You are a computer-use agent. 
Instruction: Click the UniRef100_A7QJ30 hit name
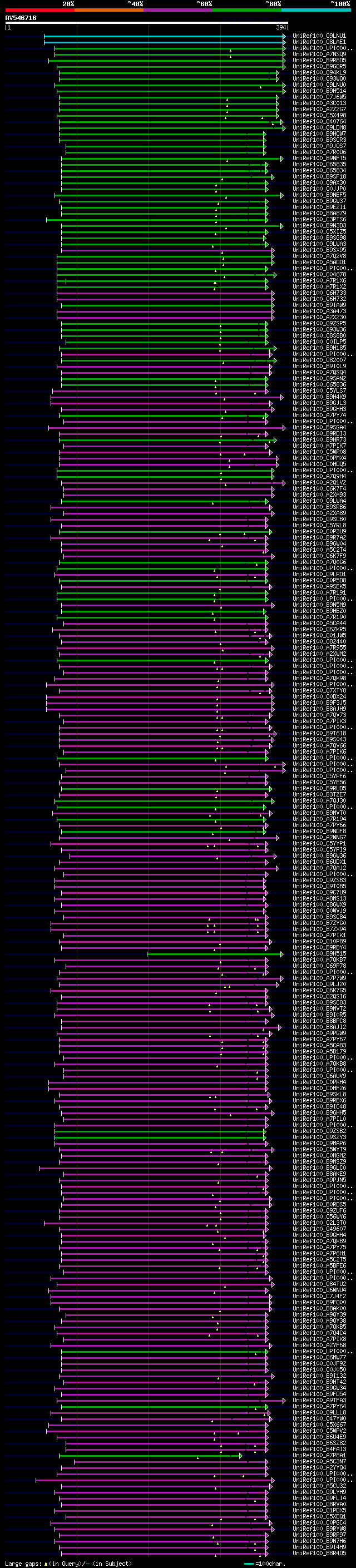(x=319, y=801)
